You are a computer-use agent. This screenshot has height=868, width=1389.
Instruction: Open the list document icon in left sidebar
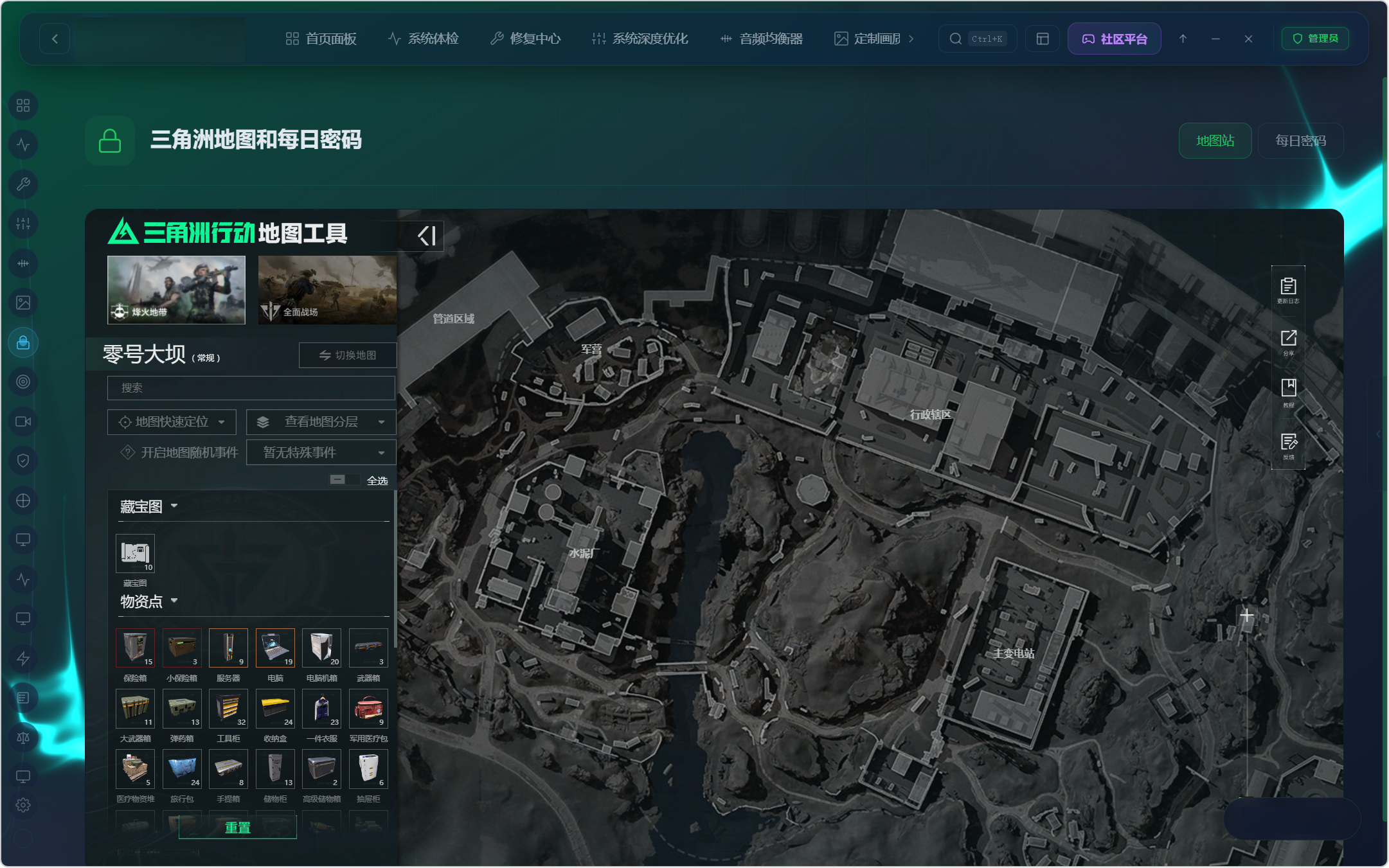23,698
